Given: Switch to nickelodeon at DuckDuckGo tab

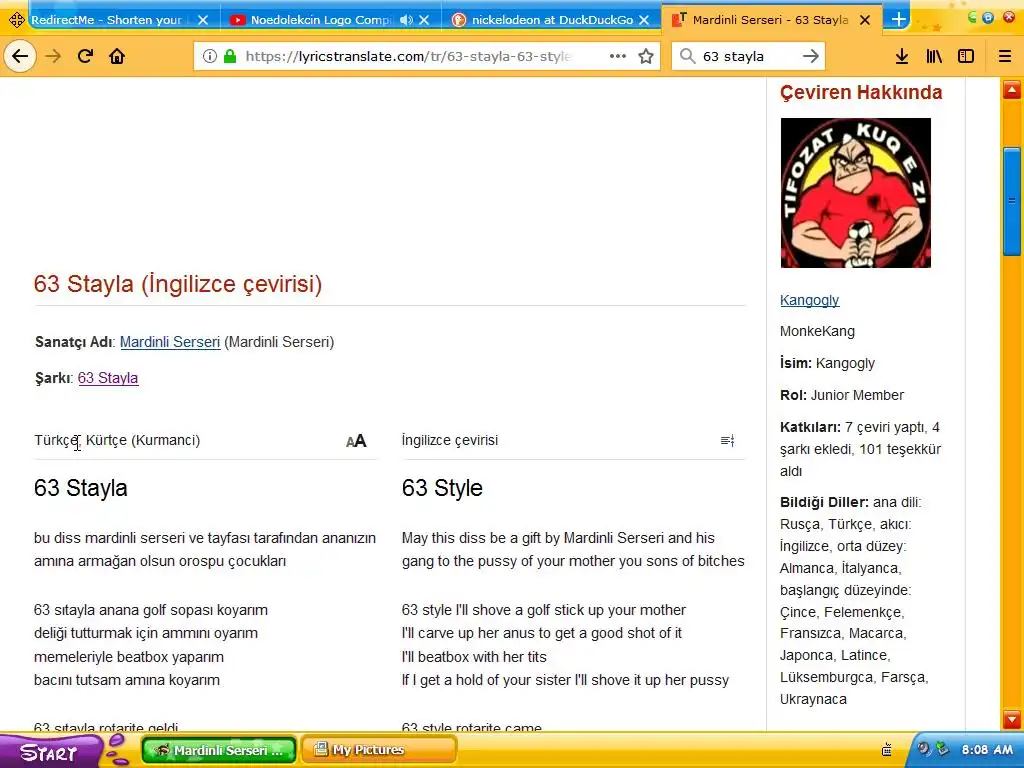Looking at the screenshot, I should click(x=552, y=20).
